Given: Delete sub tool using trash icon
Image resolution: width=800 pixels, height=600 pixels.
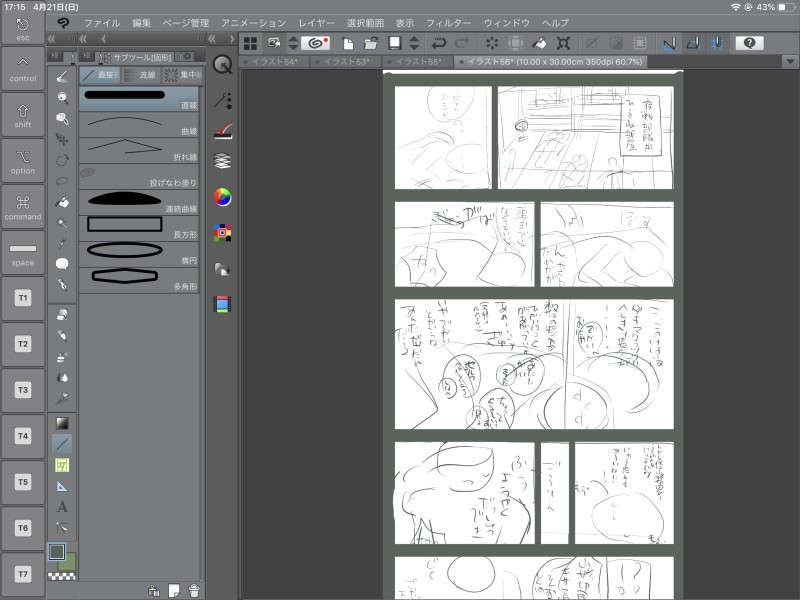Looking at the screenshot, I should click(194, 590).
